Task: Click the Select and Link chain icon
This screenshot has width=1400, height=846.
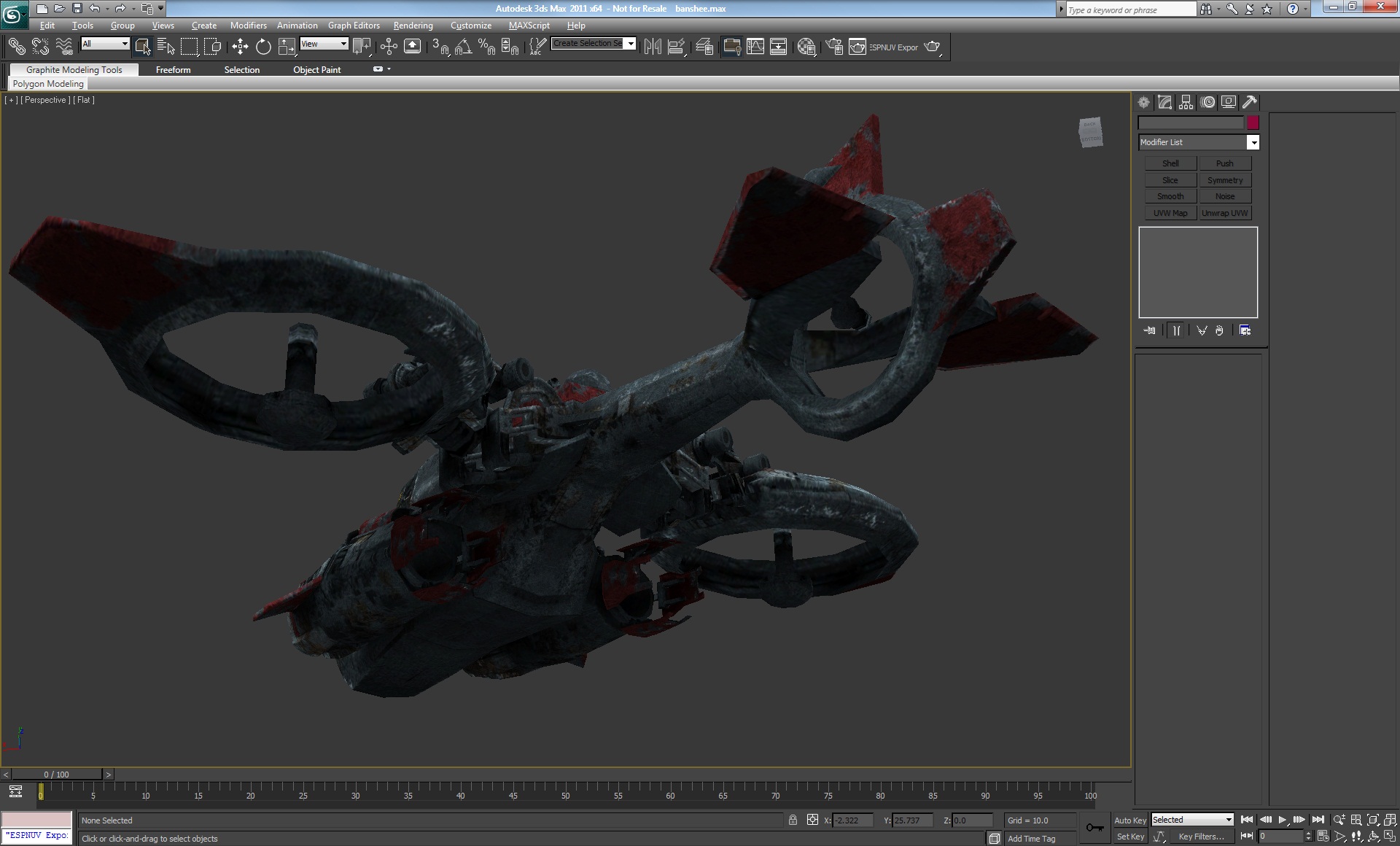Action: pos(16,47)
